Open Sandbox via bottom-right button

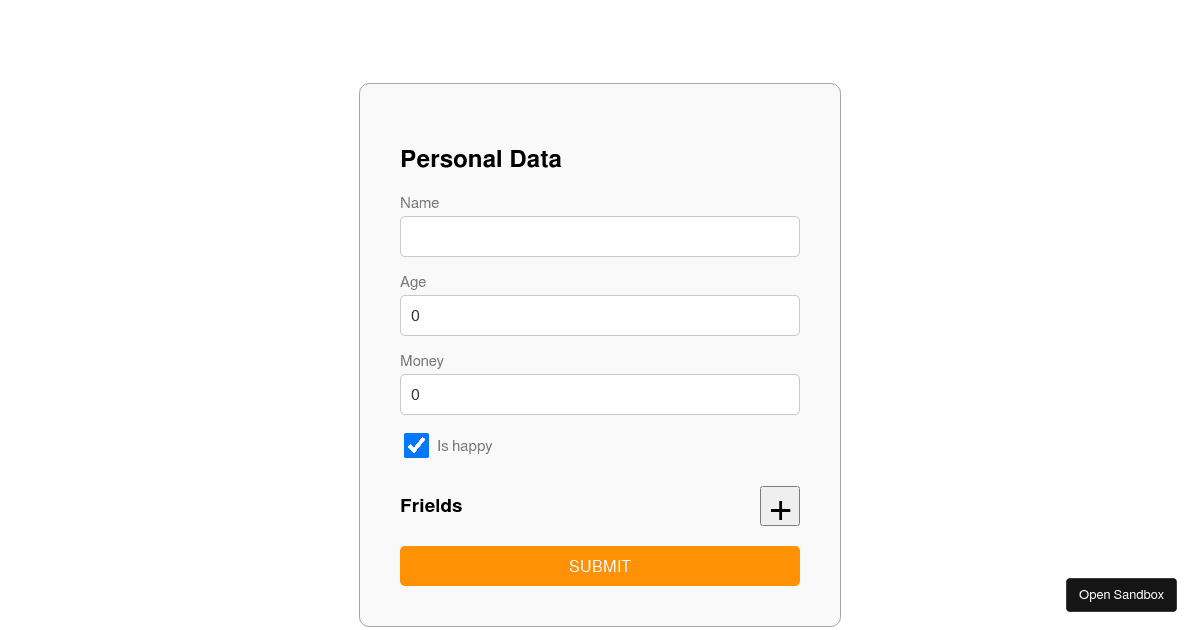1121,595
